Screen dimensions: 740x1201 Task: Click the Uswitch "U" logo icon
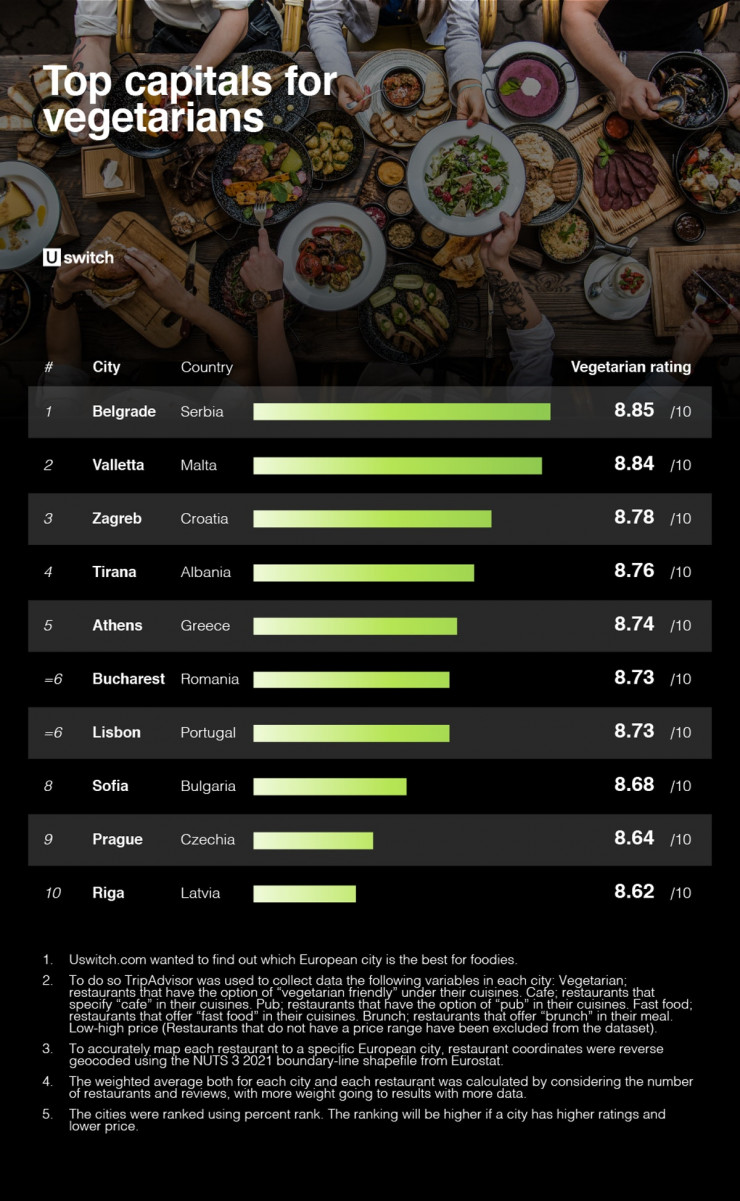51,258
